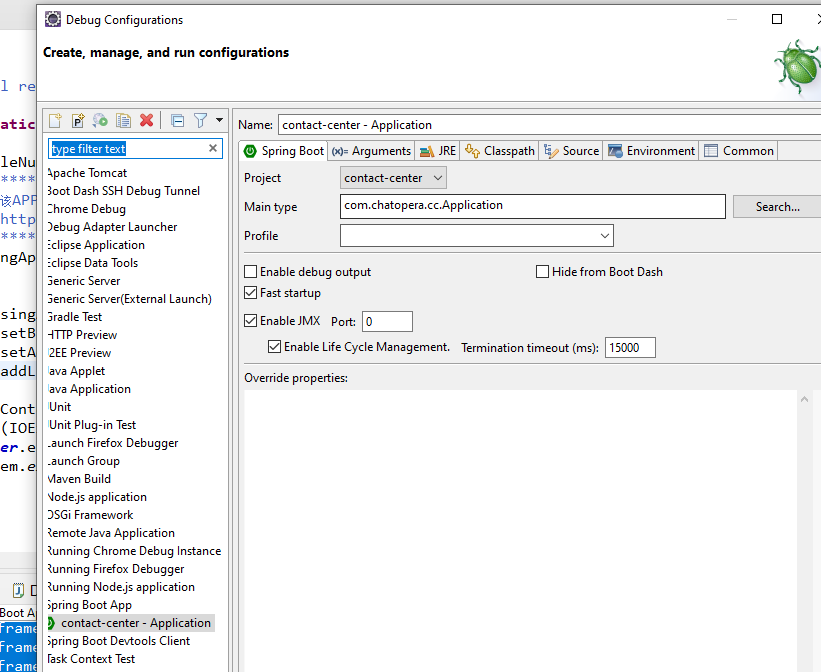Select Spring Boot Devtools Client item
Screen dimensions: 821x672
[118, 641]
